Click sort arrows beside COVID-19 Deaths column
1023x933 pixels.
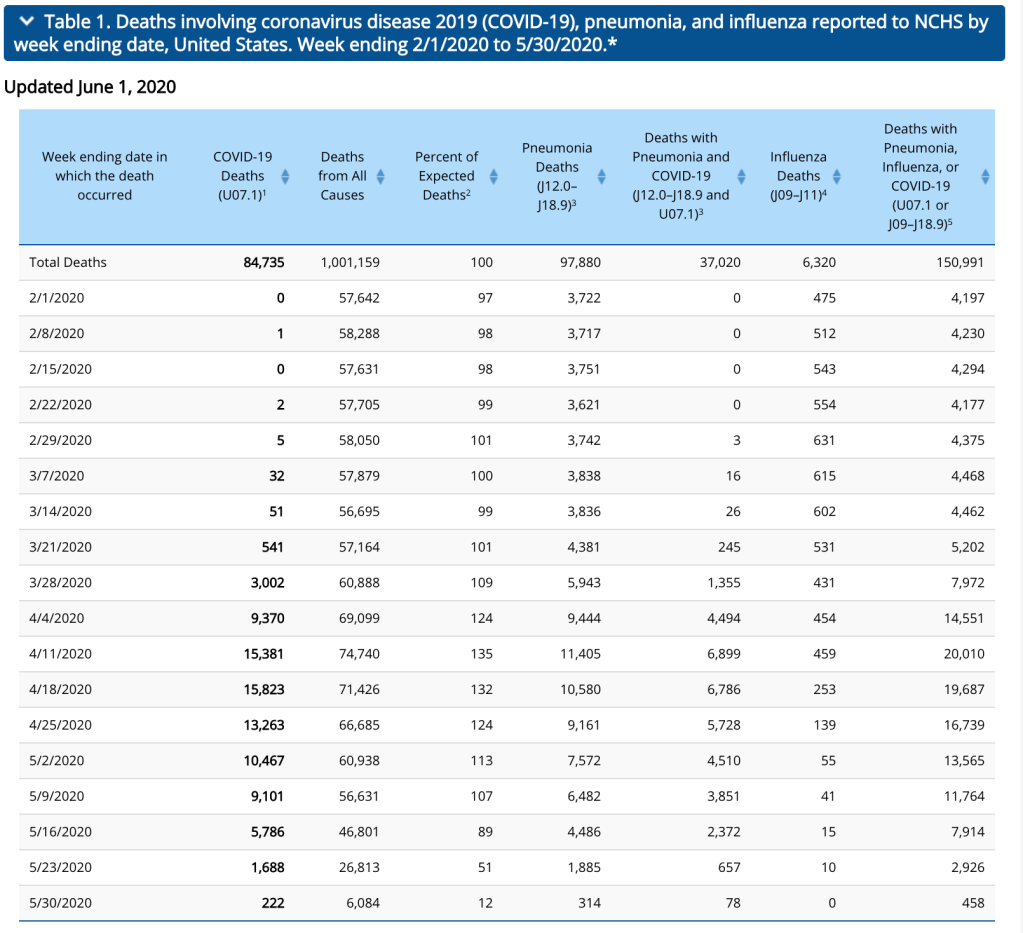point(285,176)
